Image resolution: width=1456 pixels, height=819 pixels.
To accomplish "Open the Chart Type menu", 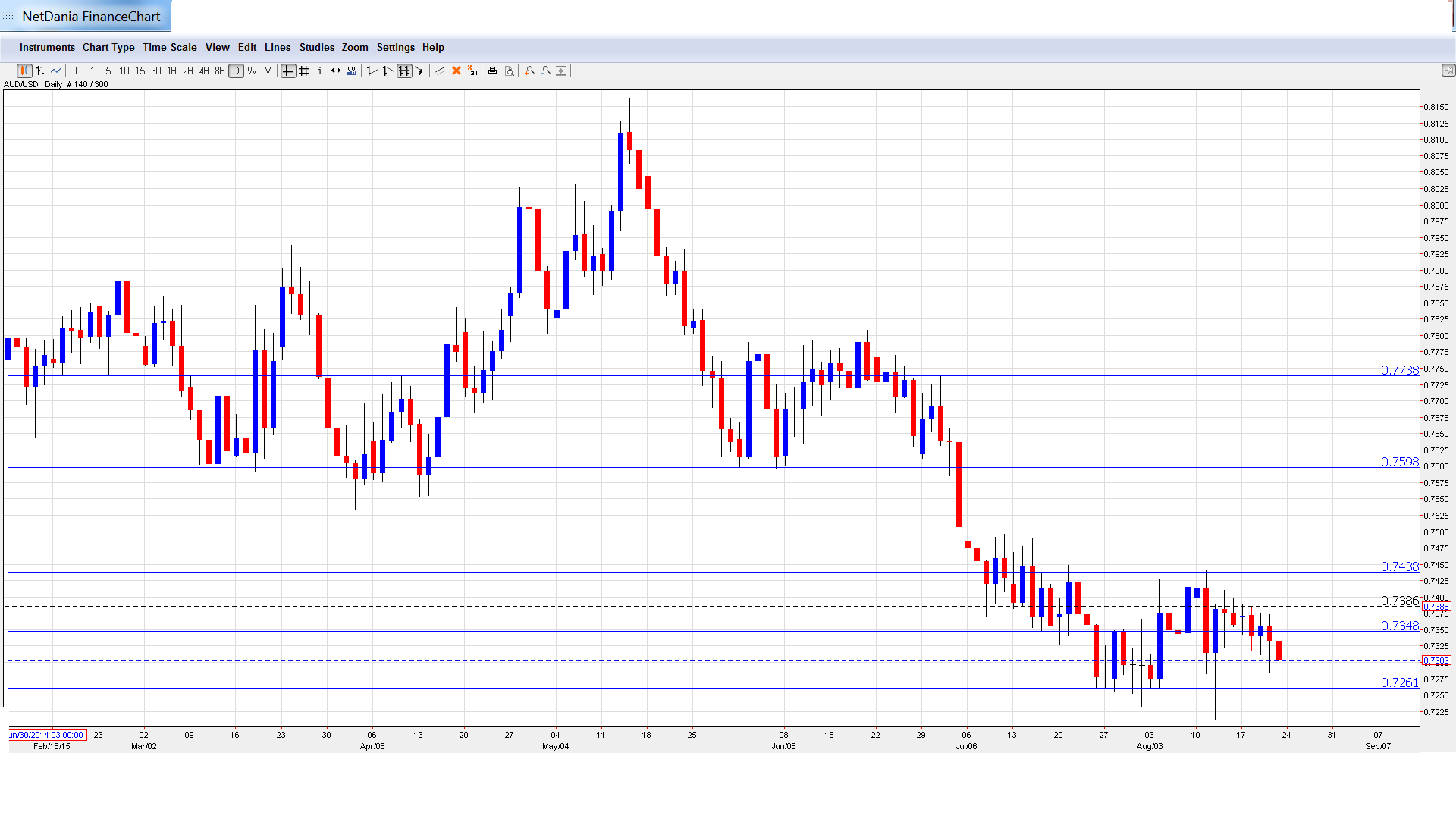I will 108,47.
